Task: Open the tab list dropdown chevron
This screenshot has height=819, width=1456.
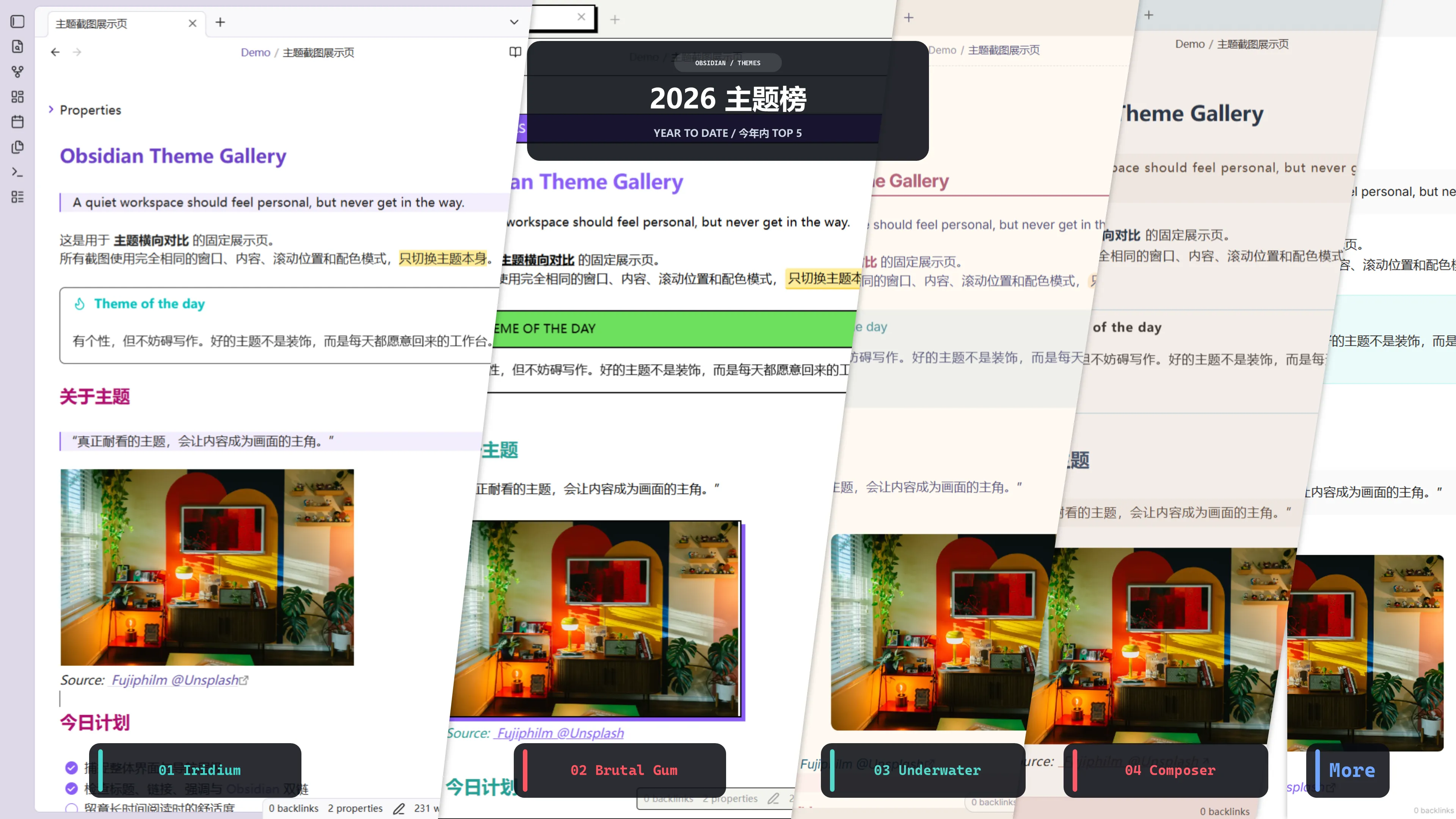Action: point(514,23)
